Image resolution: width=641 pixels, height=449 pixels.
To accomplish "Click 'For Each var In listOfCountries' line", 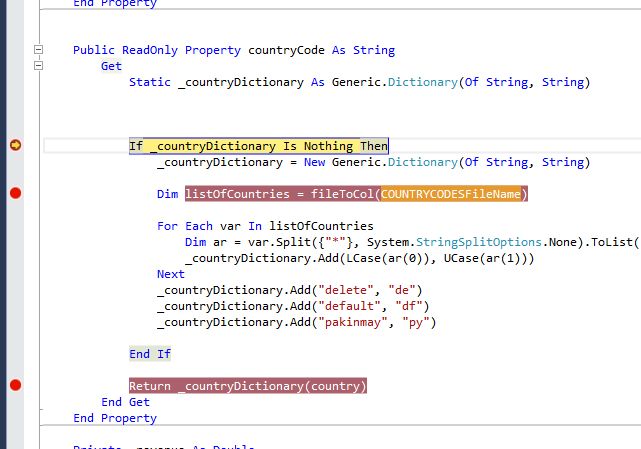I will [x=265, y=226].
